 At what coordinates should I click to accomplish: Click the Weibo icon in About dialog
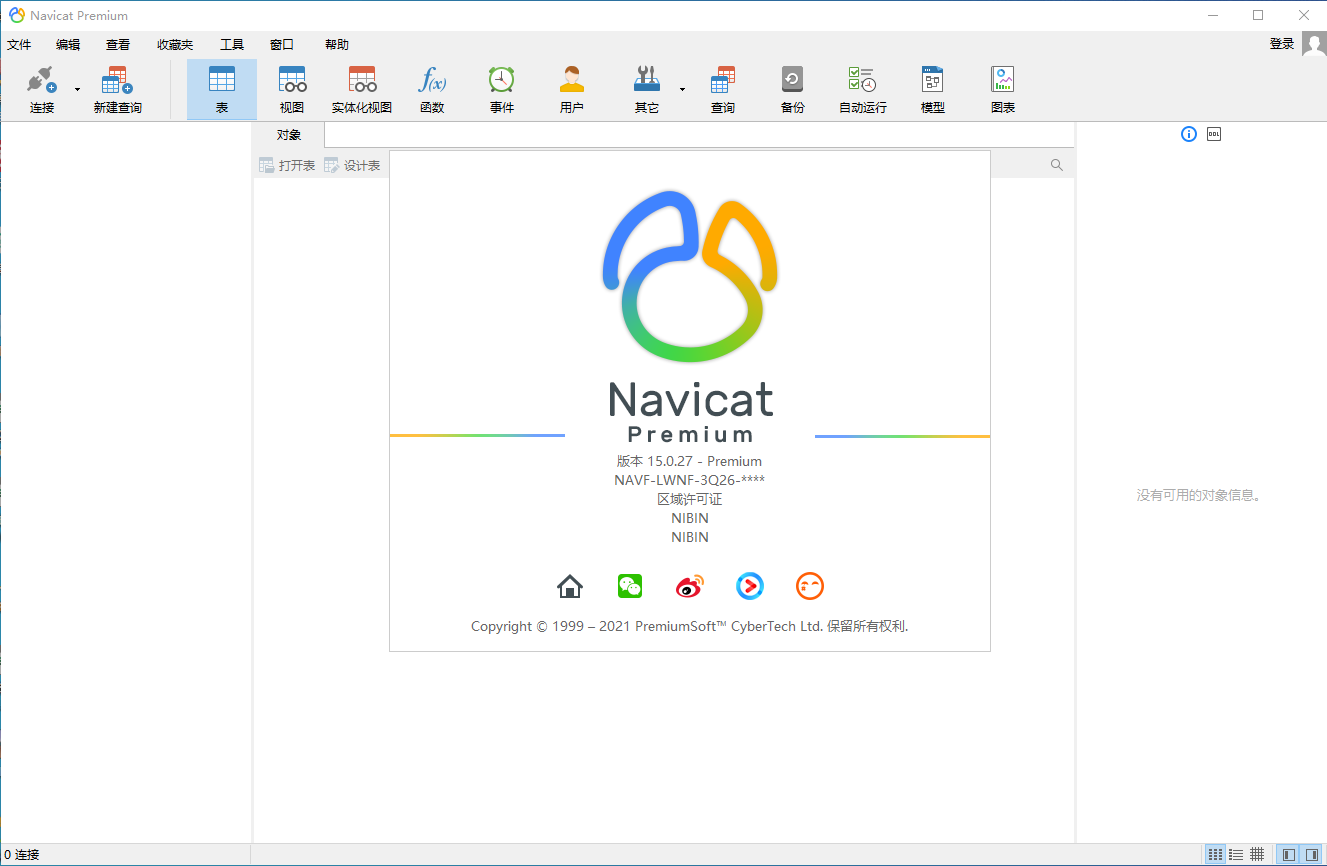(690, 586)
